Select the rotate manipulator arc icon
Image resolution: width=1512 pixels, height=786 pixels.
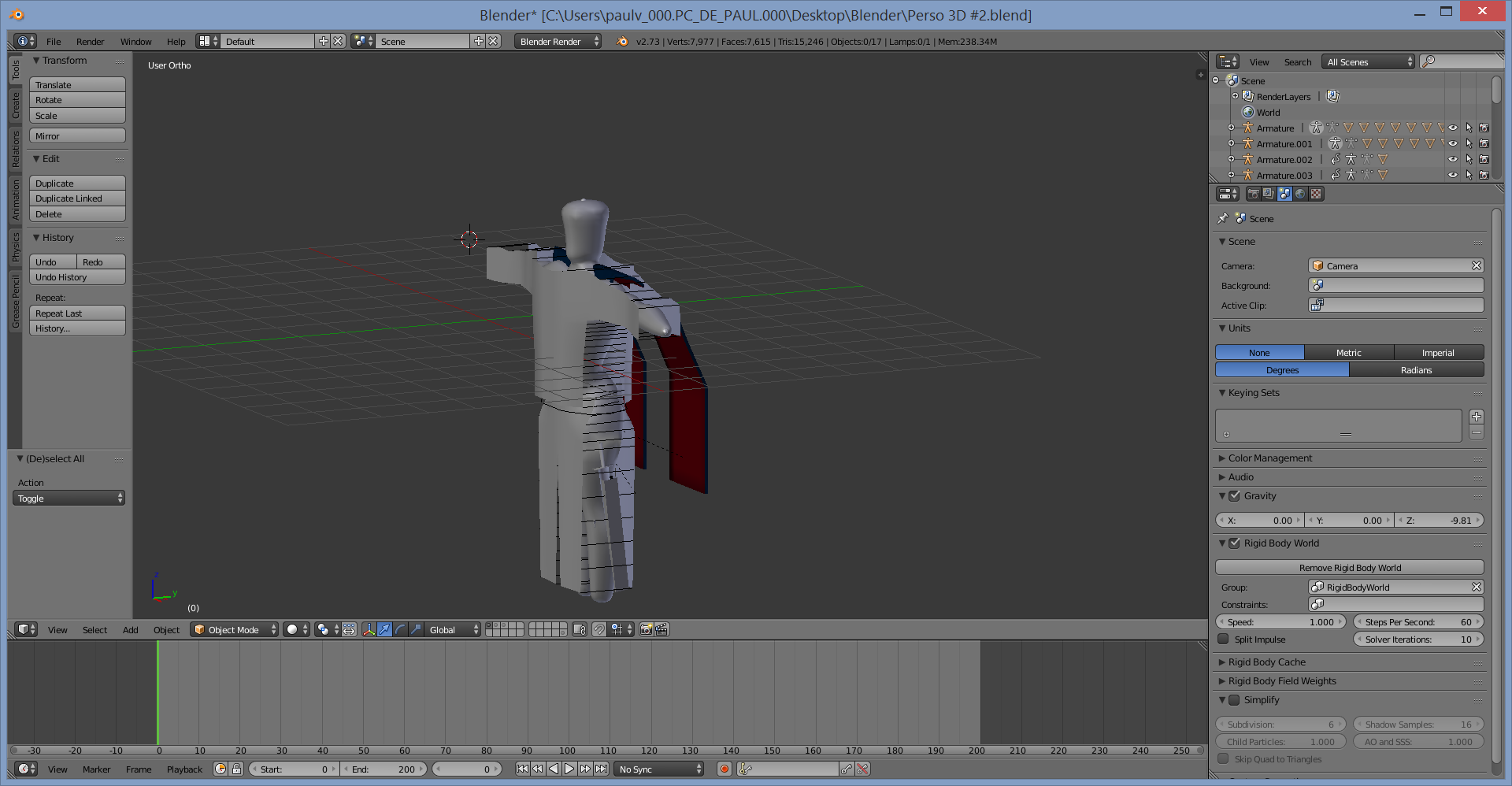[400, 629]
